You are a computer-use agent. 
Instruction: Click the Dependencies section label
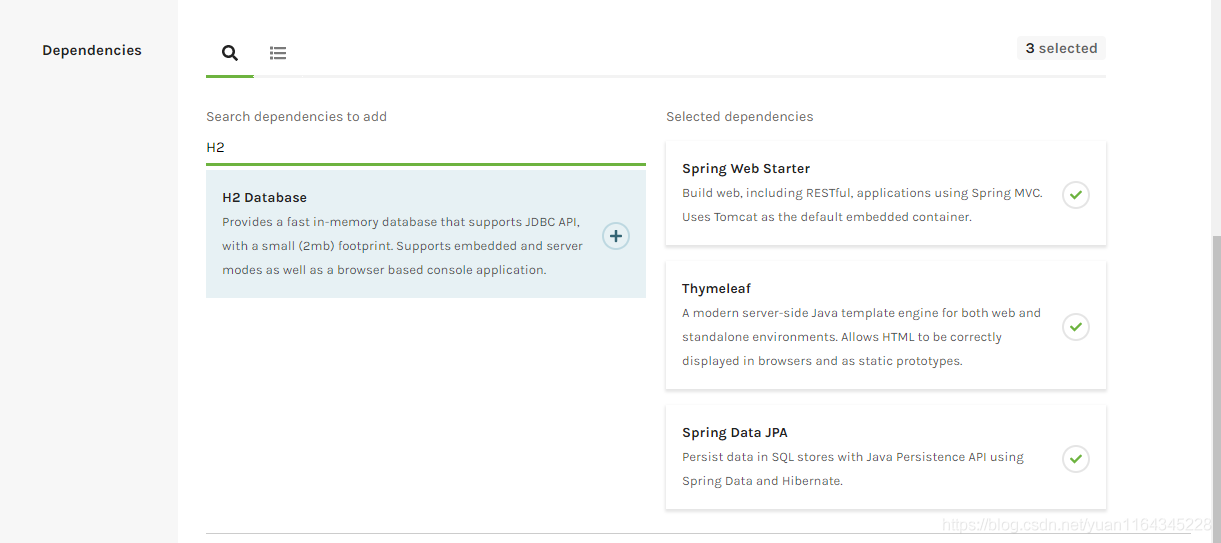(92, 50)
